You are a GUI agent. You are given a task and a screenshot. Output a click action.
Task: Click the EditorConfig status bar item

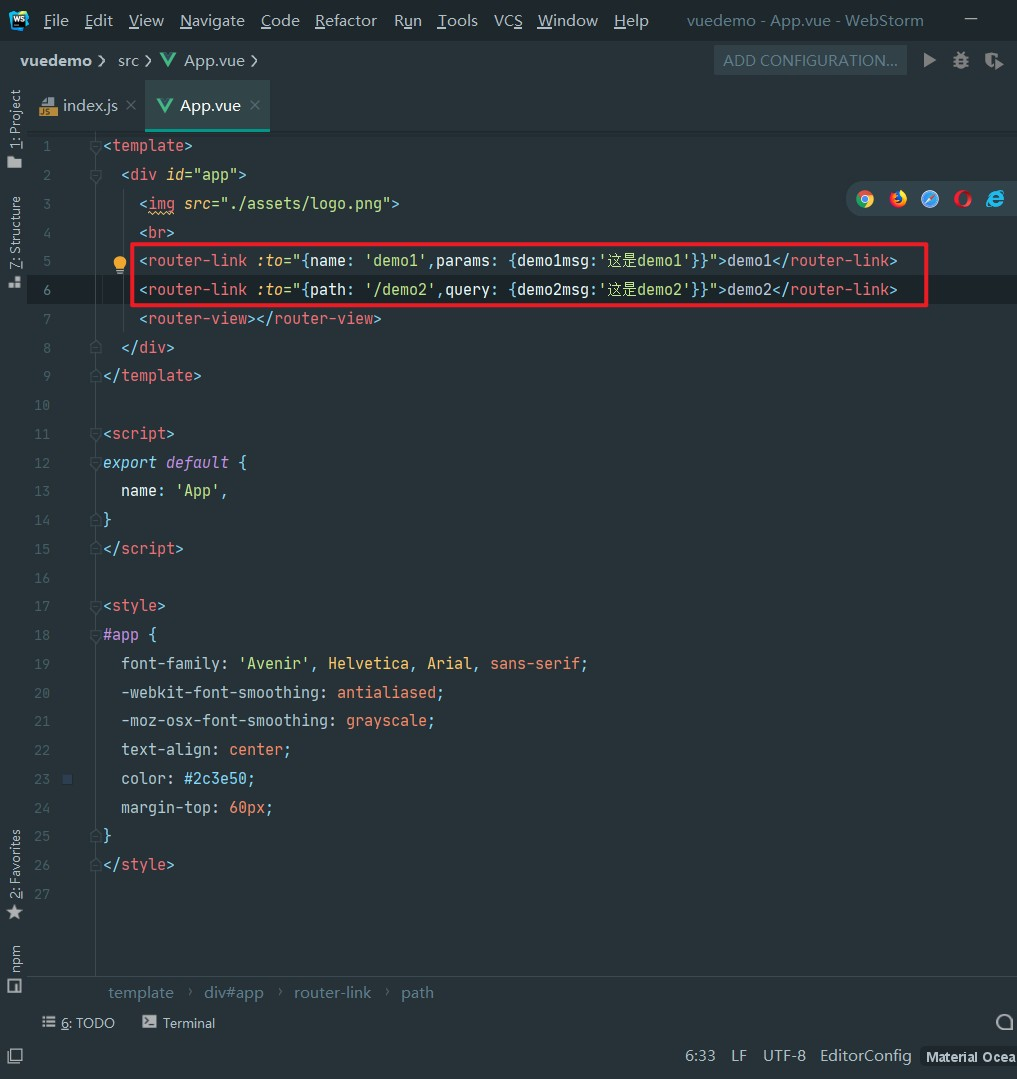865,1056
